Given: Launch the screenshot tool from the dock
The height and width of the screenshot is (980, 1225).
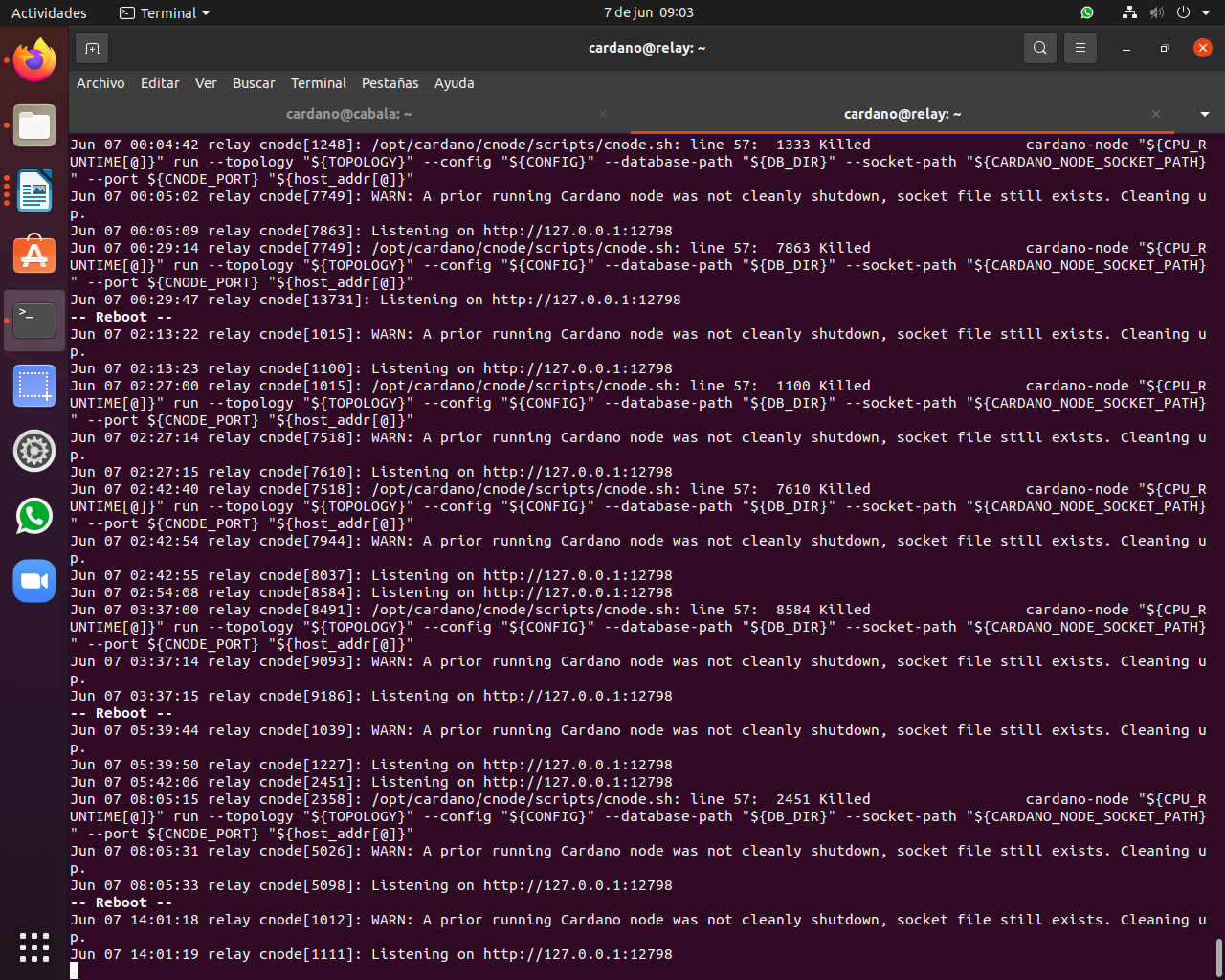Looking at the screenshot, I should [34, 386].
